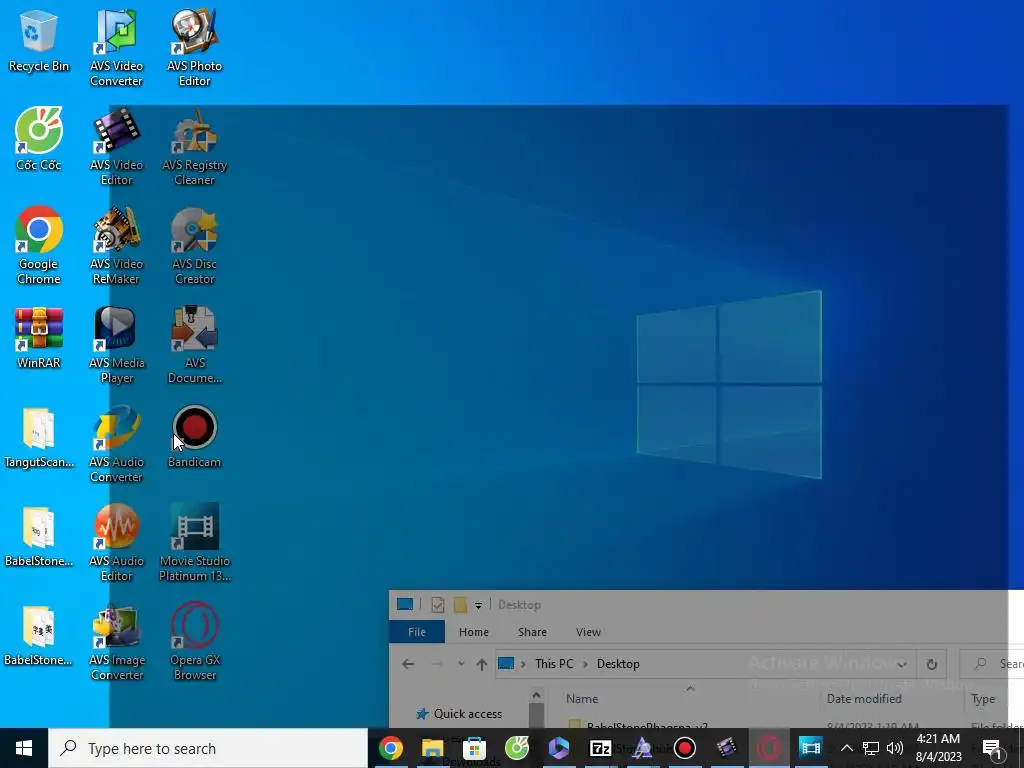Select AVS Audio Editor desktop shortcut

coord(116,543)
